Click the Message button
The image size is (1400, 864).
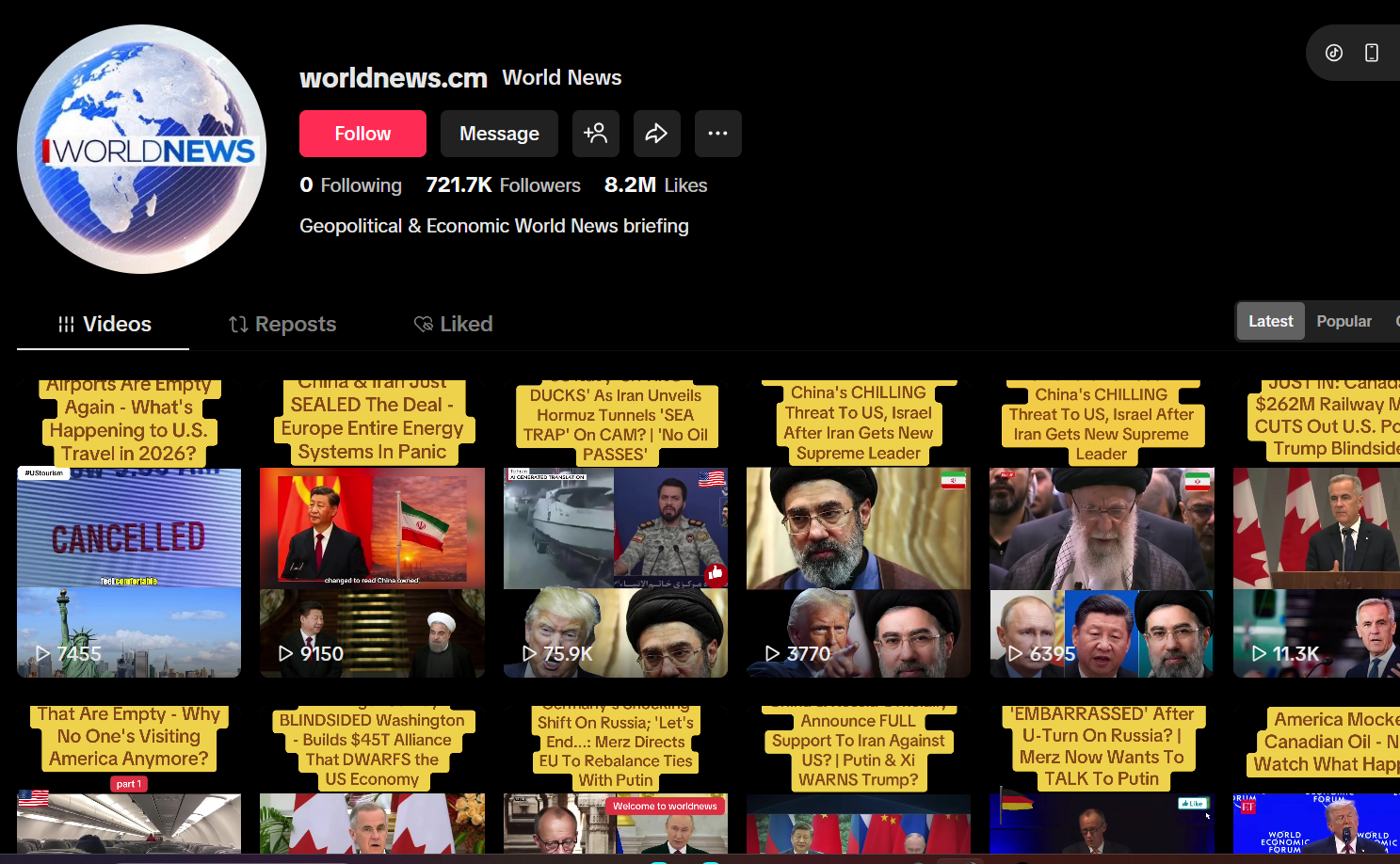pyautogui.click(x=499, y=134)
